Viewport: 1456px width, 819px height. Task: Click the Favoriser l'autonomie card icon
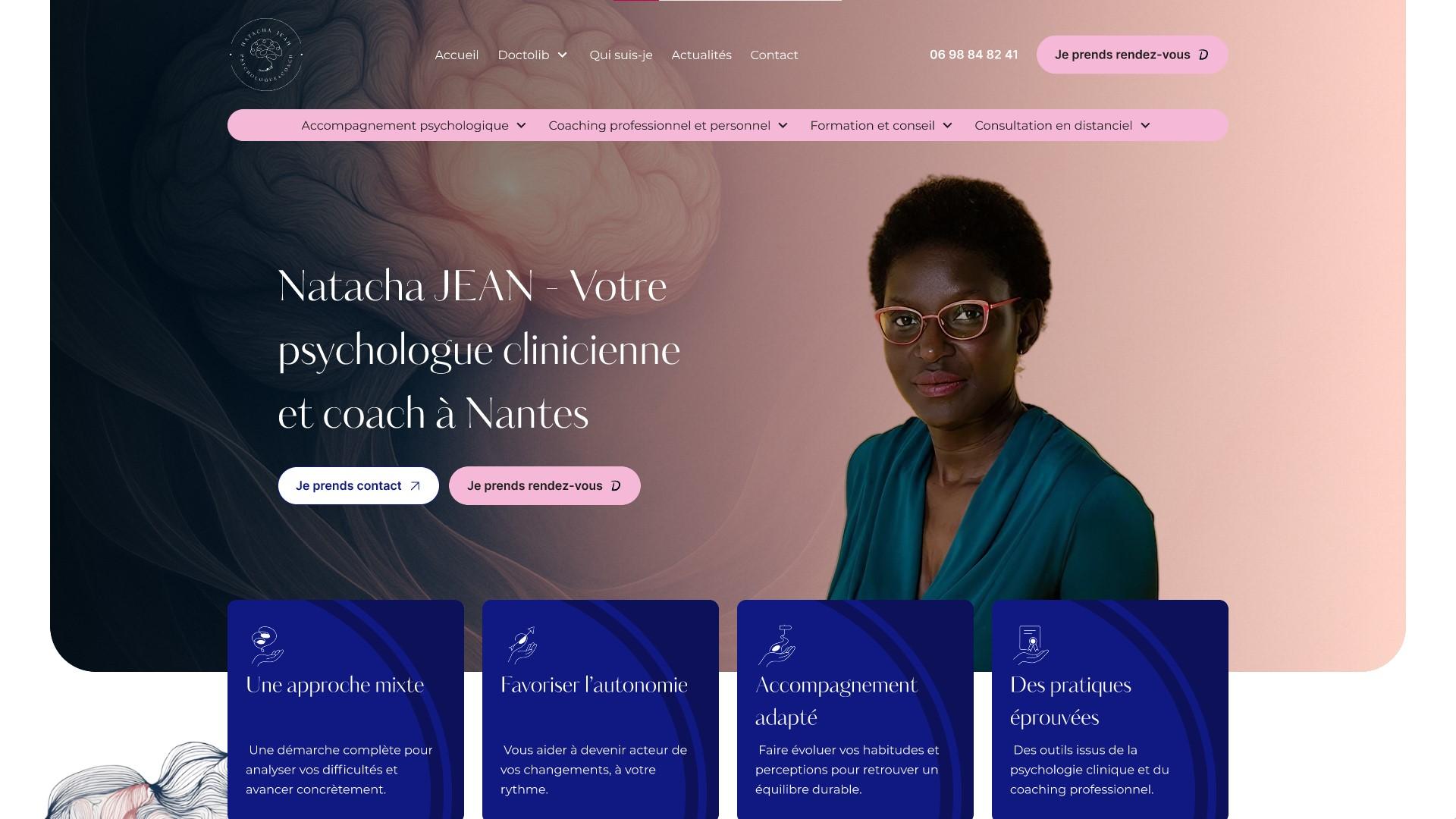tap(522, 645)
